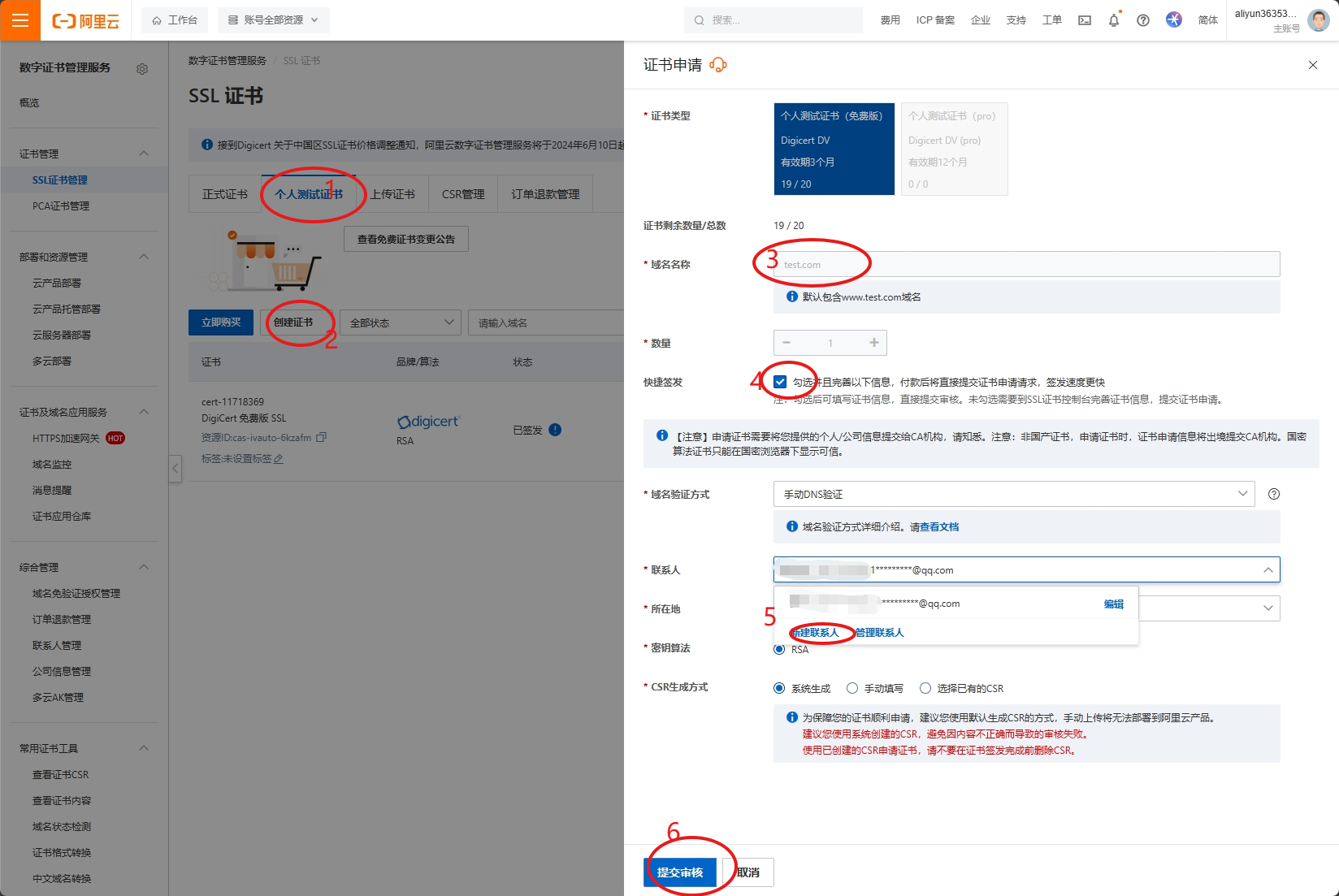Select 系统生成 CSR option
The width and height of the screenshot is (1339, 896).
click(x=779, y=688)
